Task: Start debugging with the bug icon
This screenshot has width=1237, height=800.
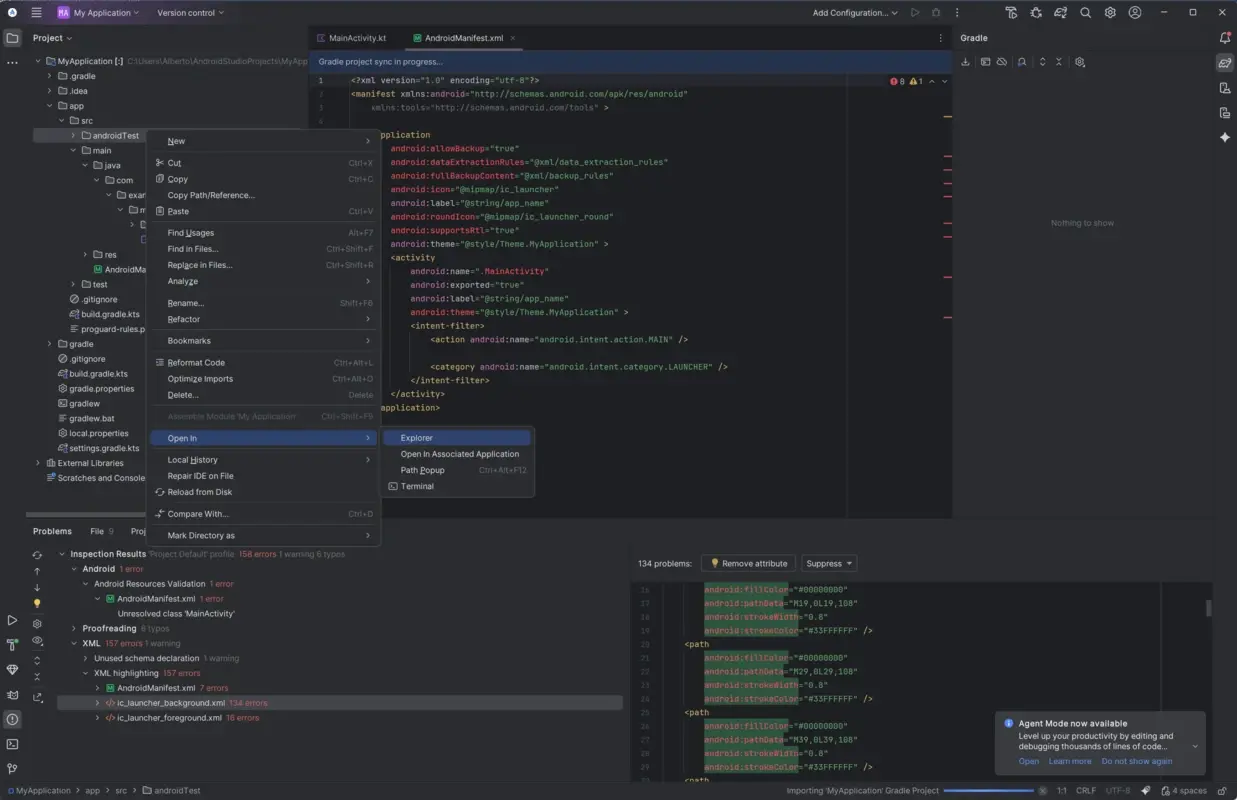Action: click(x=1037, y=12)
